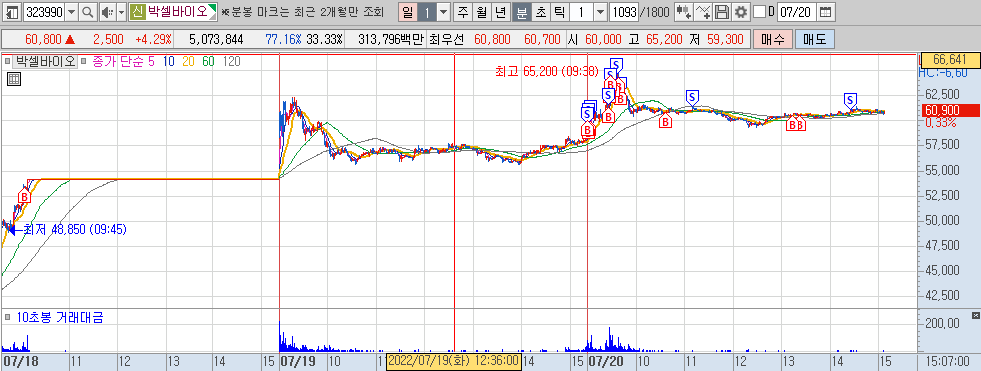The height and width of the screenshot is (371, 981).
Task: Select the 틱 tick period
Action: click(x=559, y=11)
